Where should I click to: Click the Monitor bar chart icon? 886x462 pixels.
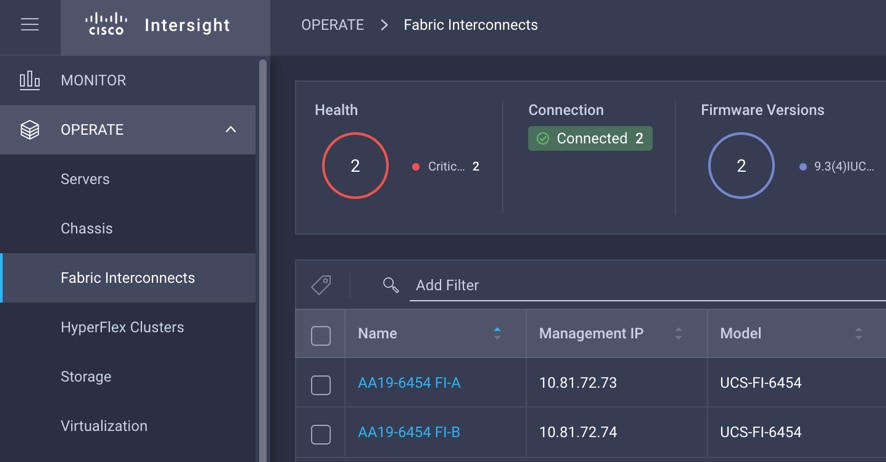30,80
